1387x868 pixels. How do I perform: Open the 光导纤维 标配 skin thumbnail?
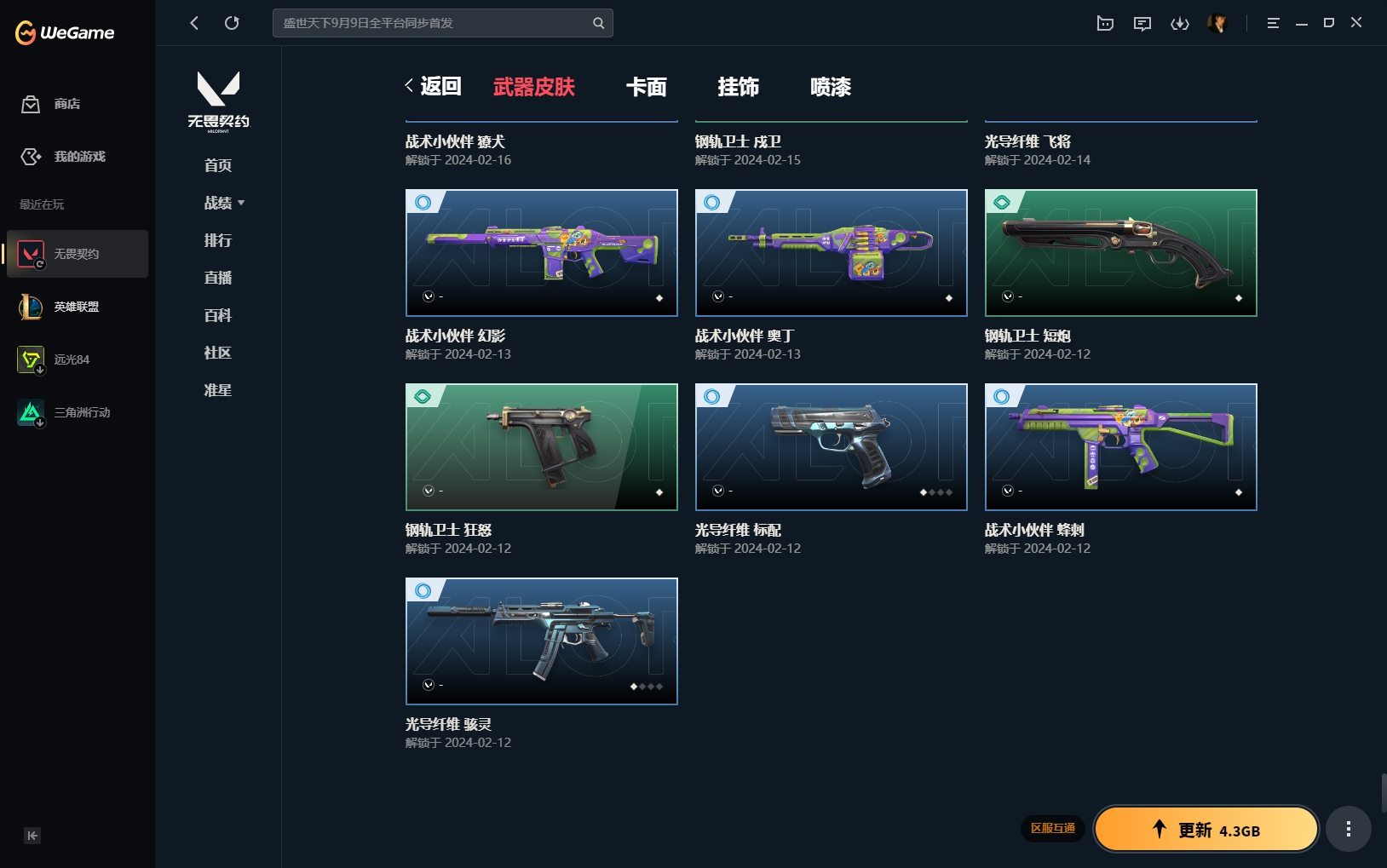pos(832,447)
